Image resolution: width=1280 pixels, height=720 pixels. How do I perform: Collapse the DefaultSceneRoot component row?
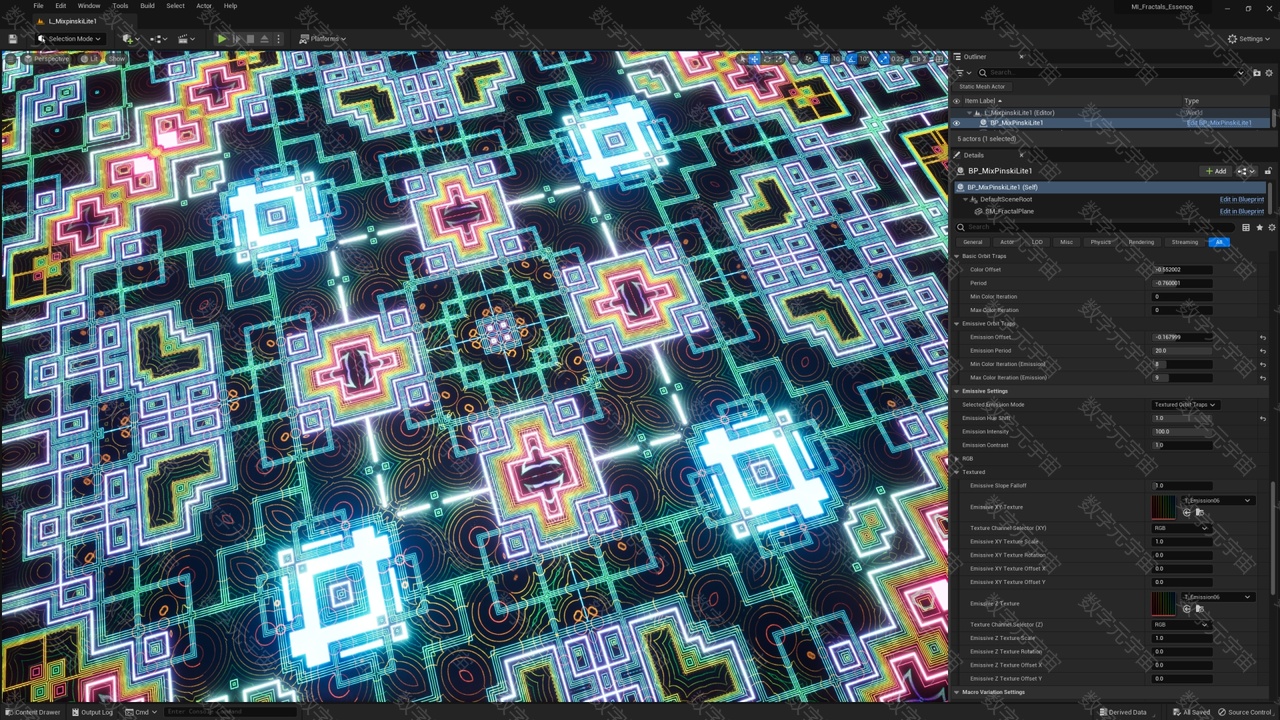(965, 199)
